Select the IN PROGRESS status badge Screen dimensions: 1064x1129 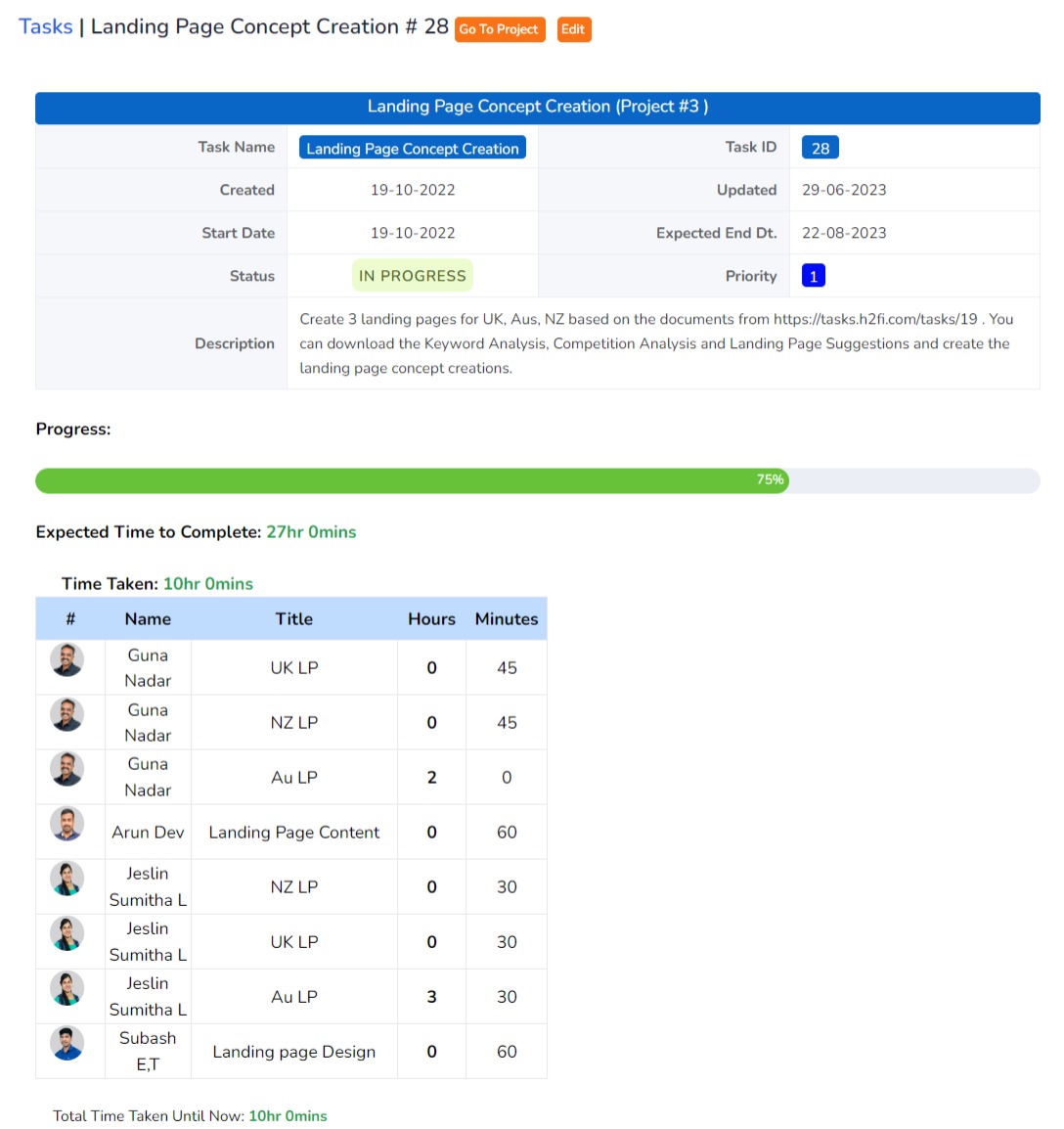tap(412, 276)
